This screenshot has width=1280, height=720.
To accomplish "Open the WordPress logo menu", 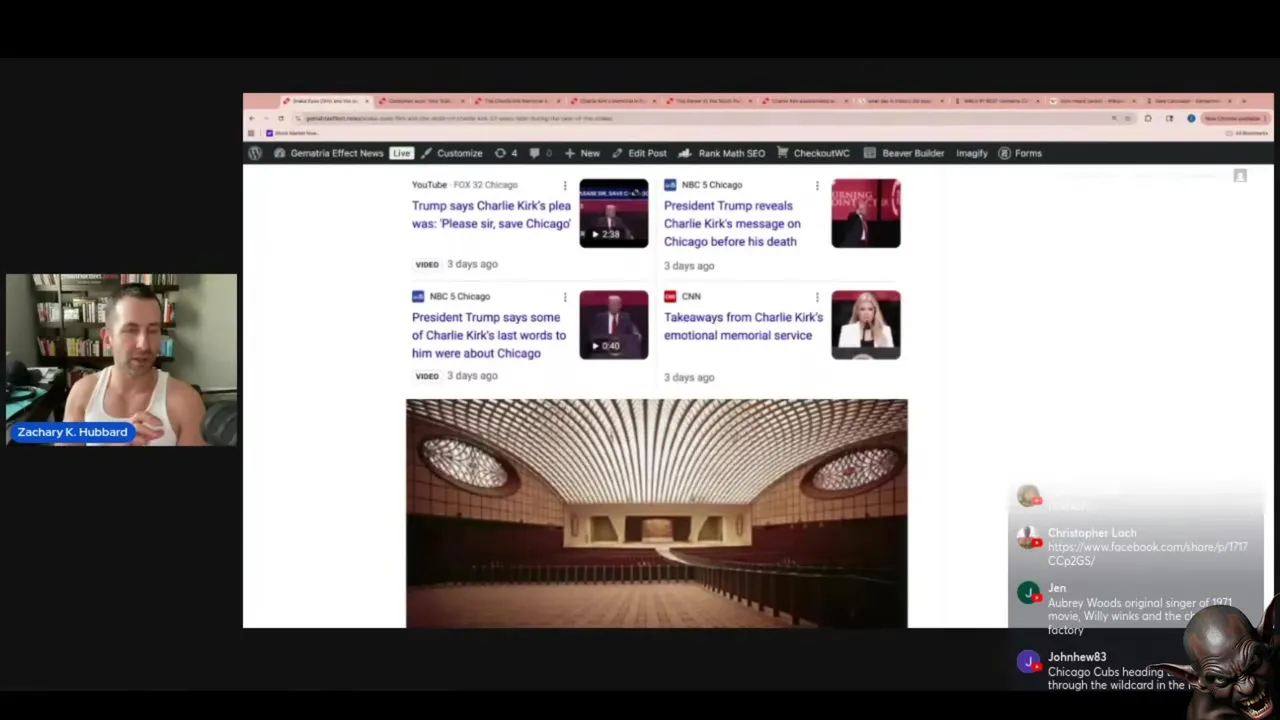I will coord(255,153).
